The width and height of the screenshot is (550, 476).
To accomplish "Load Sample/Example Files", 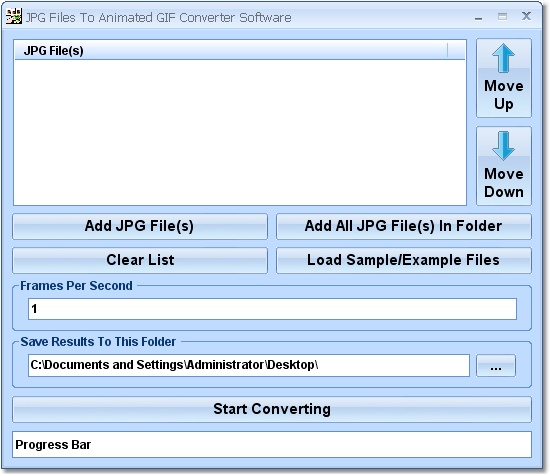I will [404, 260].
